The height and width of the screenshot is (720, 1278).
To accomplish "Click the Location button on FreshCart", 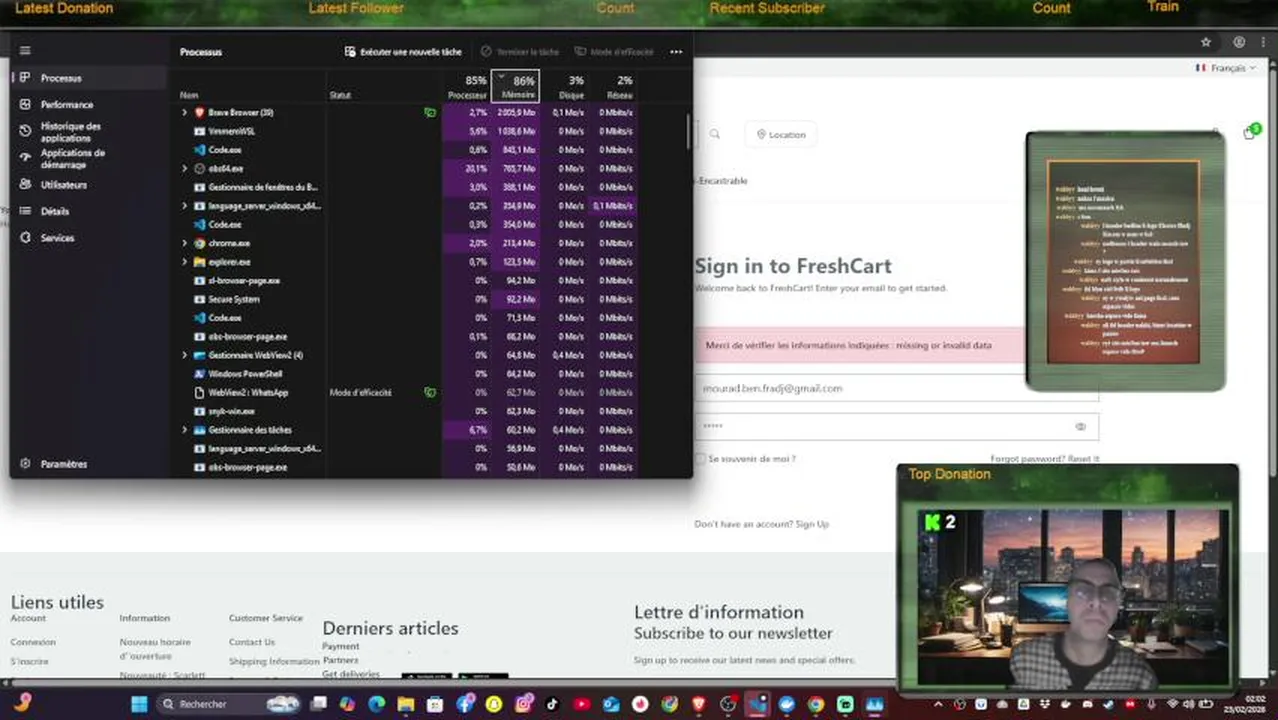I will [781, 134].
